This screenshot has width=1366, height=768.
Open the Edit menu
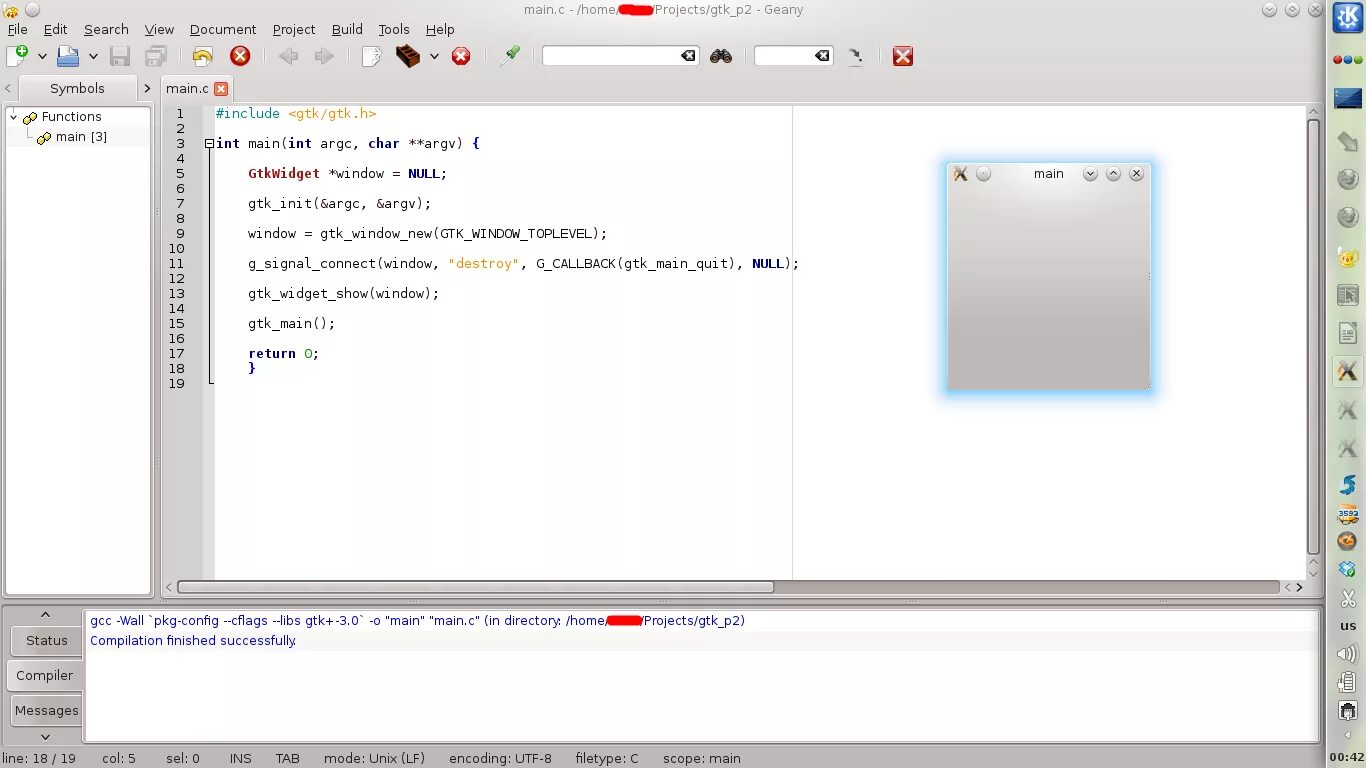click(x=55, y=29)
